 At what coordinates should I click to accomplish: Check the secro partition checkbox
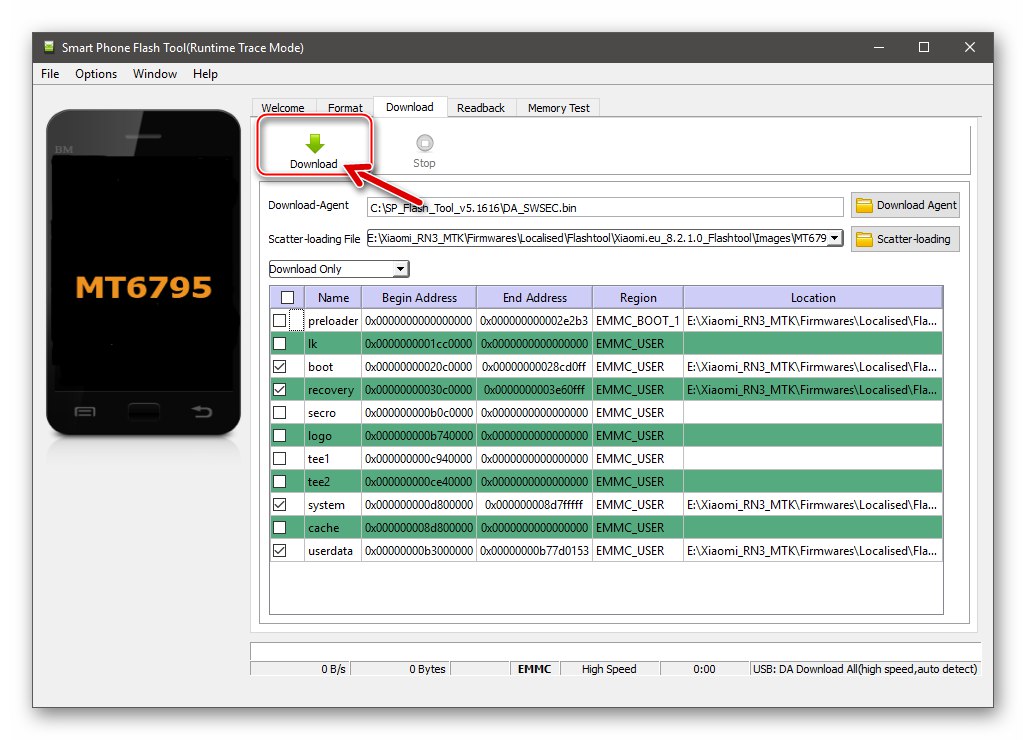click(x=279, y=412)
